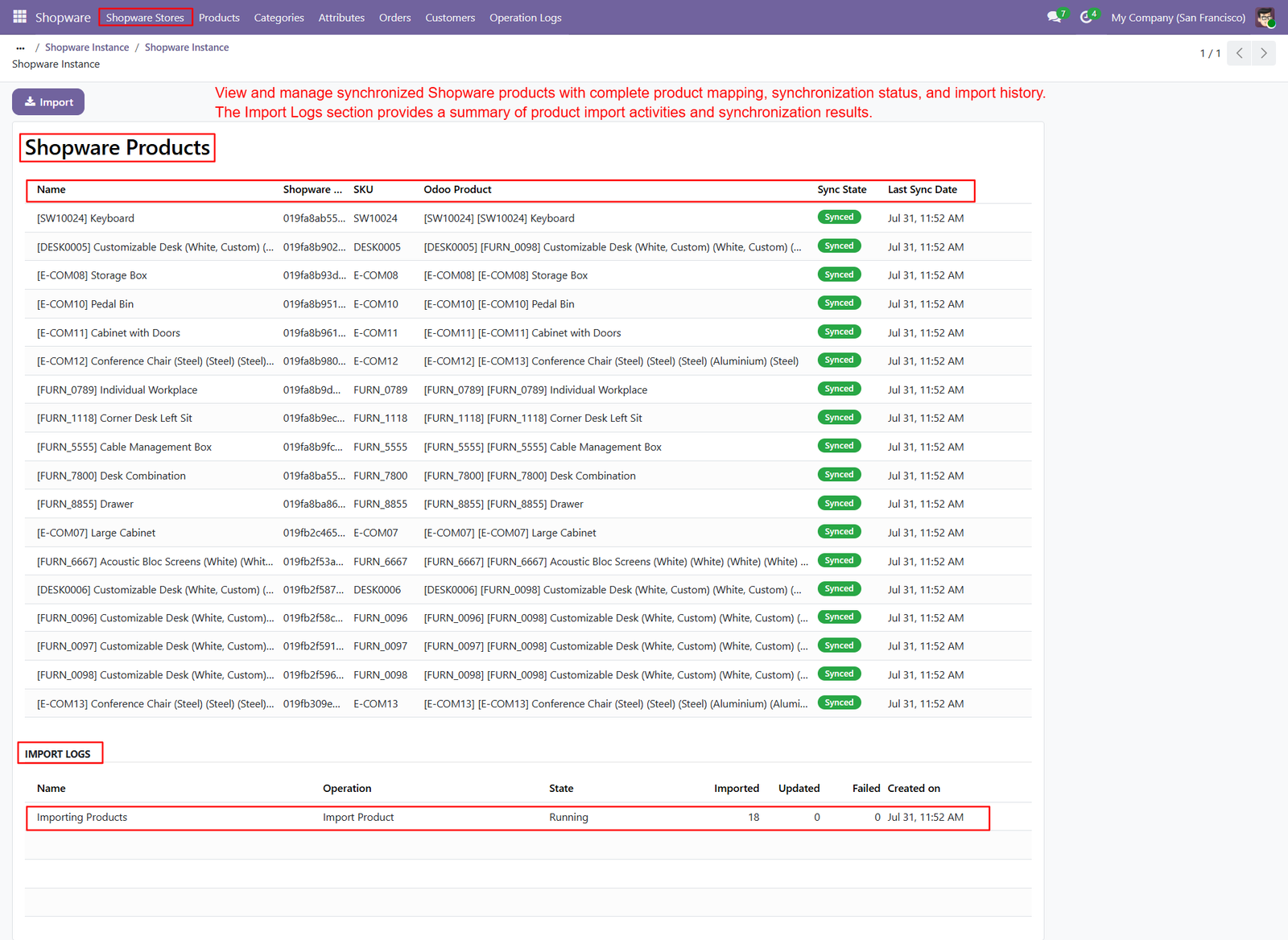The height and width of the screenshot is (940, 1288).
Task: Open the [FURN_8855] Drawer row
Action: point(528,504)
